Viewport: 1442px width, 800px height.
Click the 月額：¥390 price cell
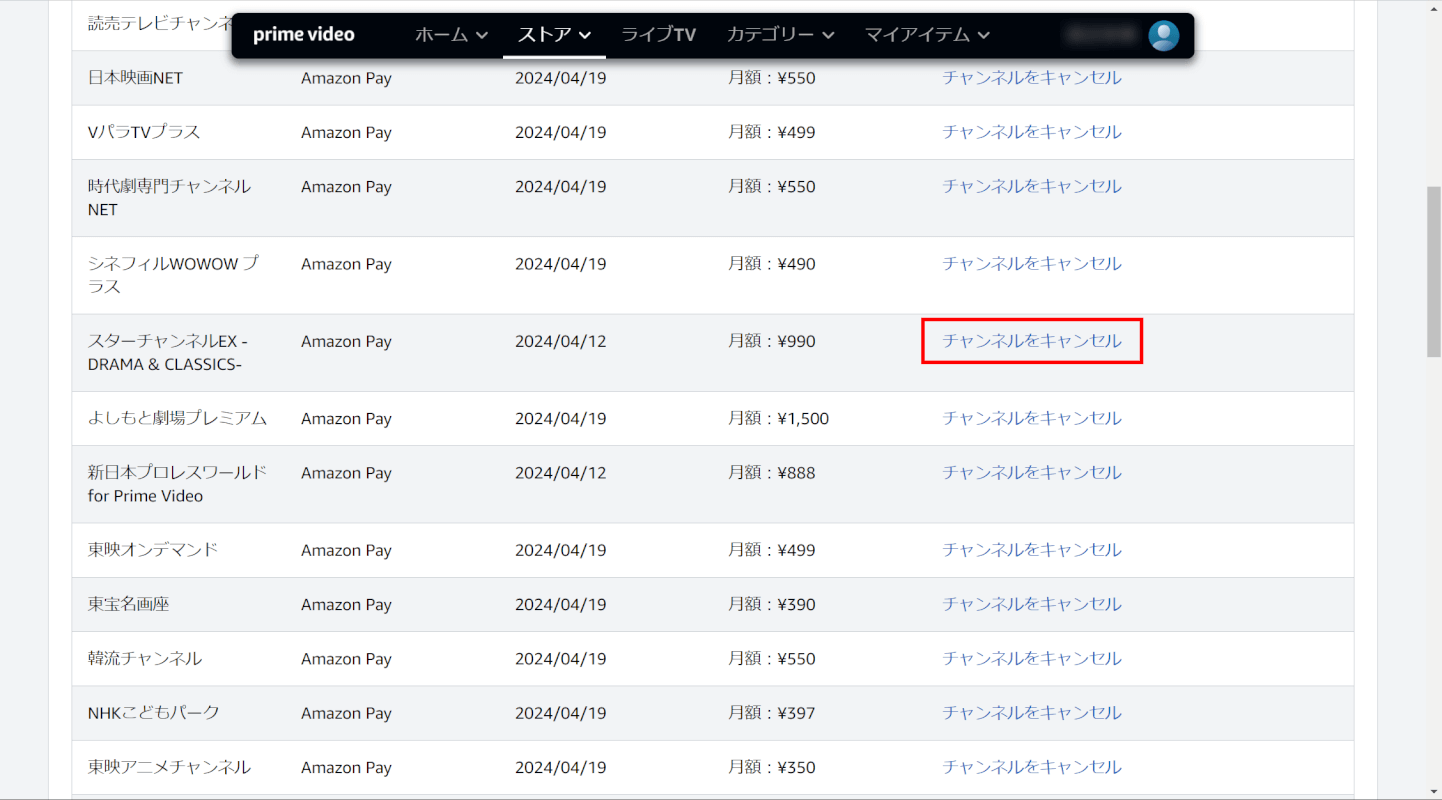(x=772, y=604)
